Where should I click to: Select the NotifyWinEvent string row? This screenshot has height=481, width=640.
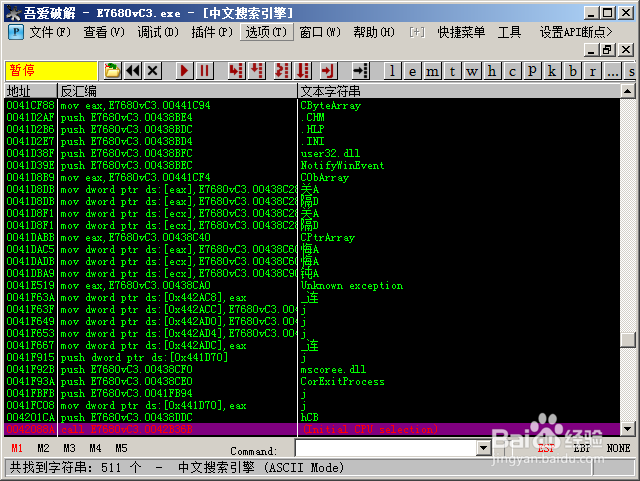pyautogui.click(x=312, y=165)
